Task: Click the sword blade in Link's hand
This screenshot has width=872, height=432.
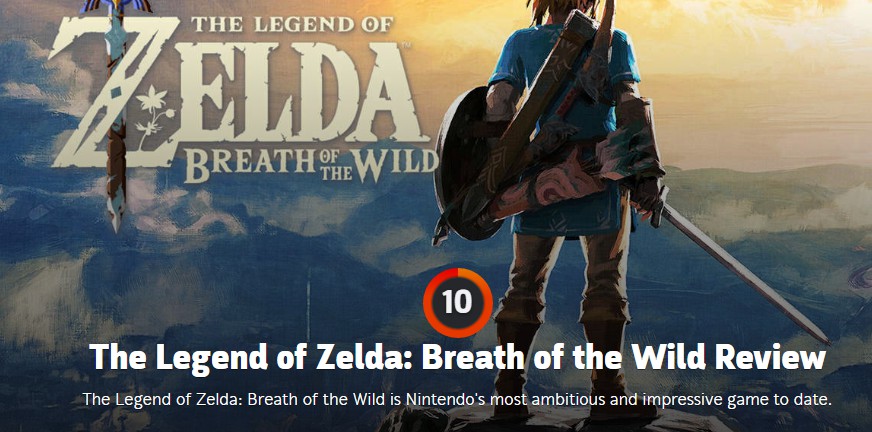Action: (745, 274)
